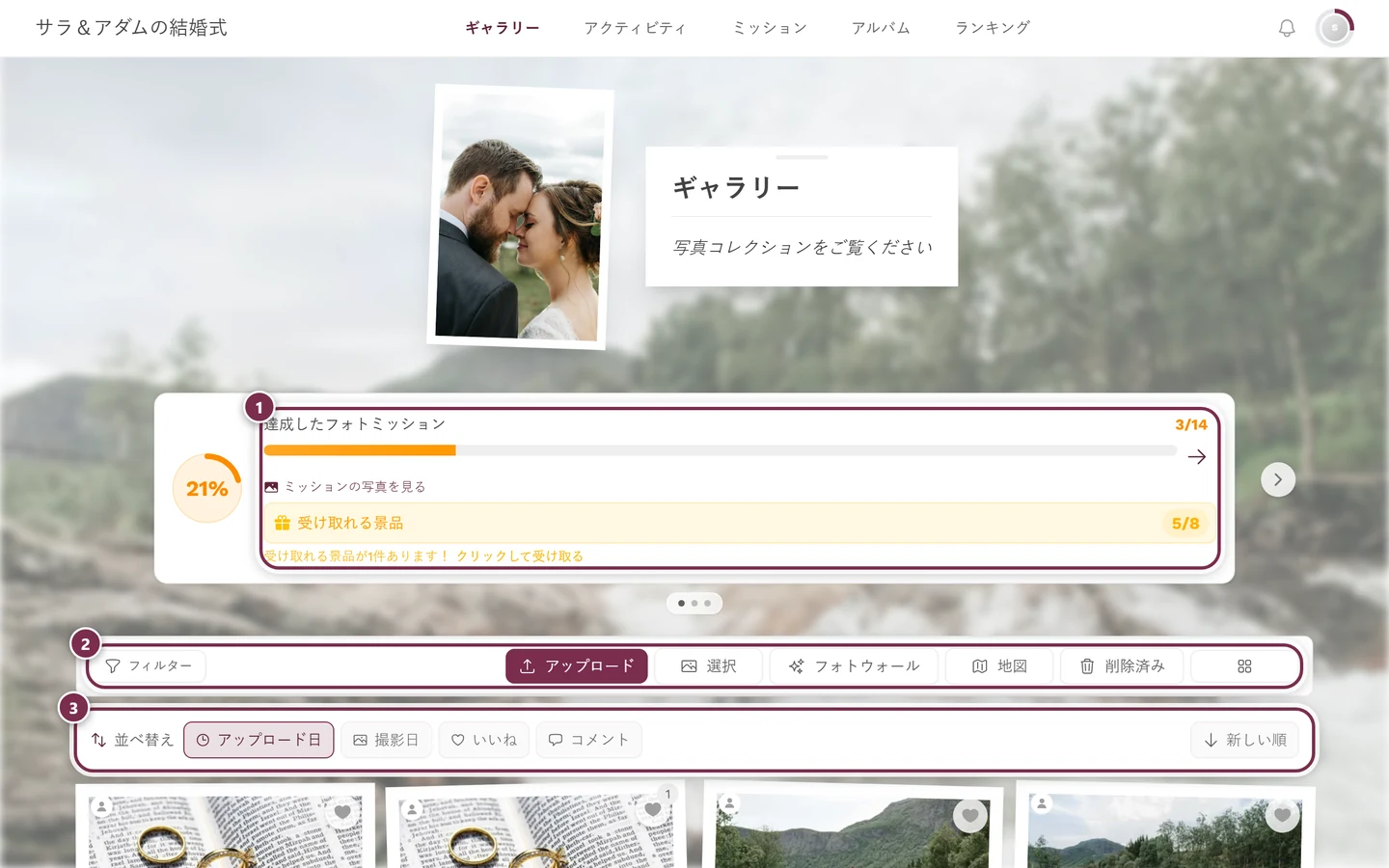View 削除済み photos
This screenshot has width=1389, height=868.
point(1122,666)
